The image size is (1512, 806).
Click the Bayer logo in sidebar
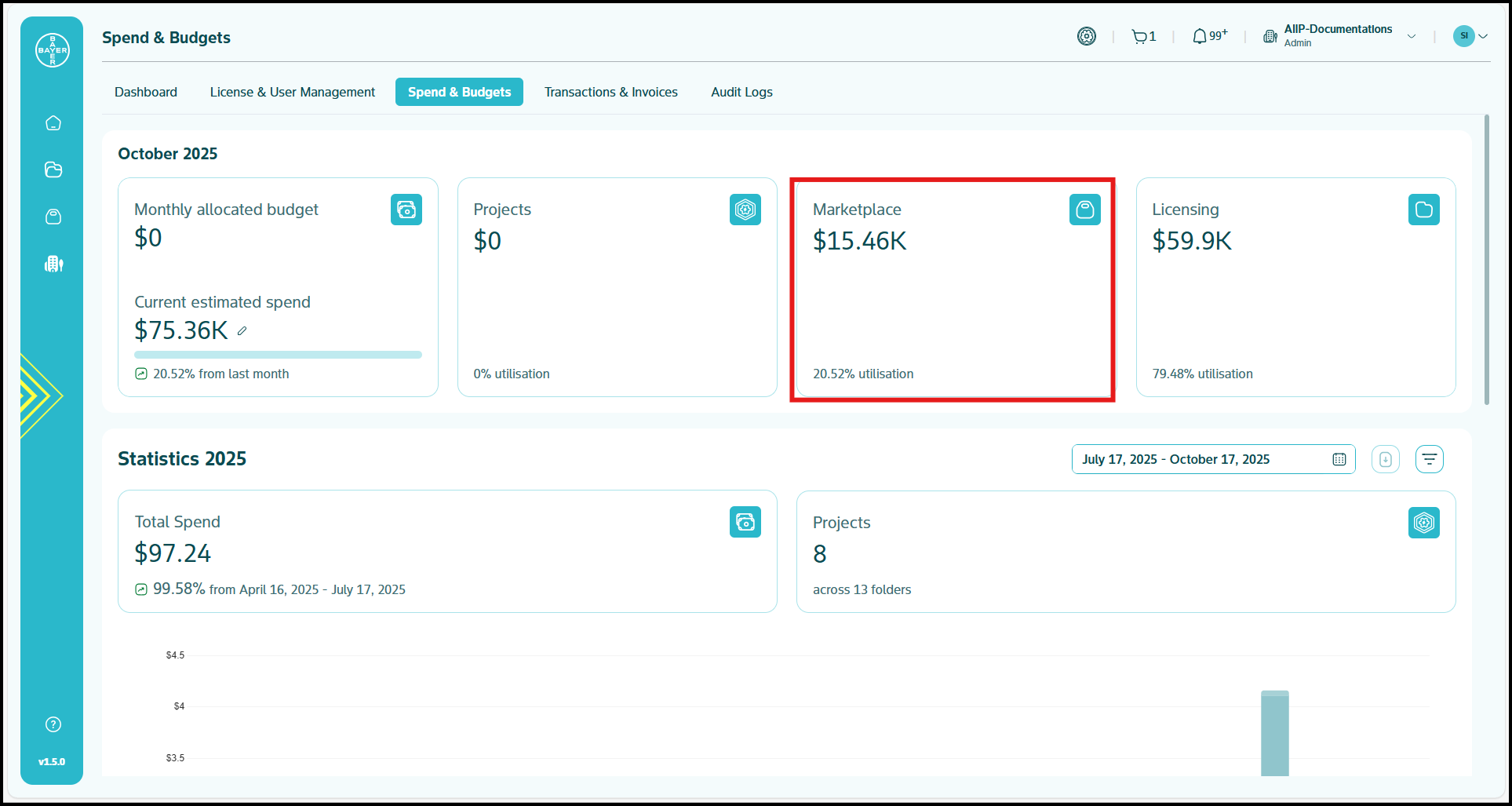pyautogui.click(x=53, y=50)
